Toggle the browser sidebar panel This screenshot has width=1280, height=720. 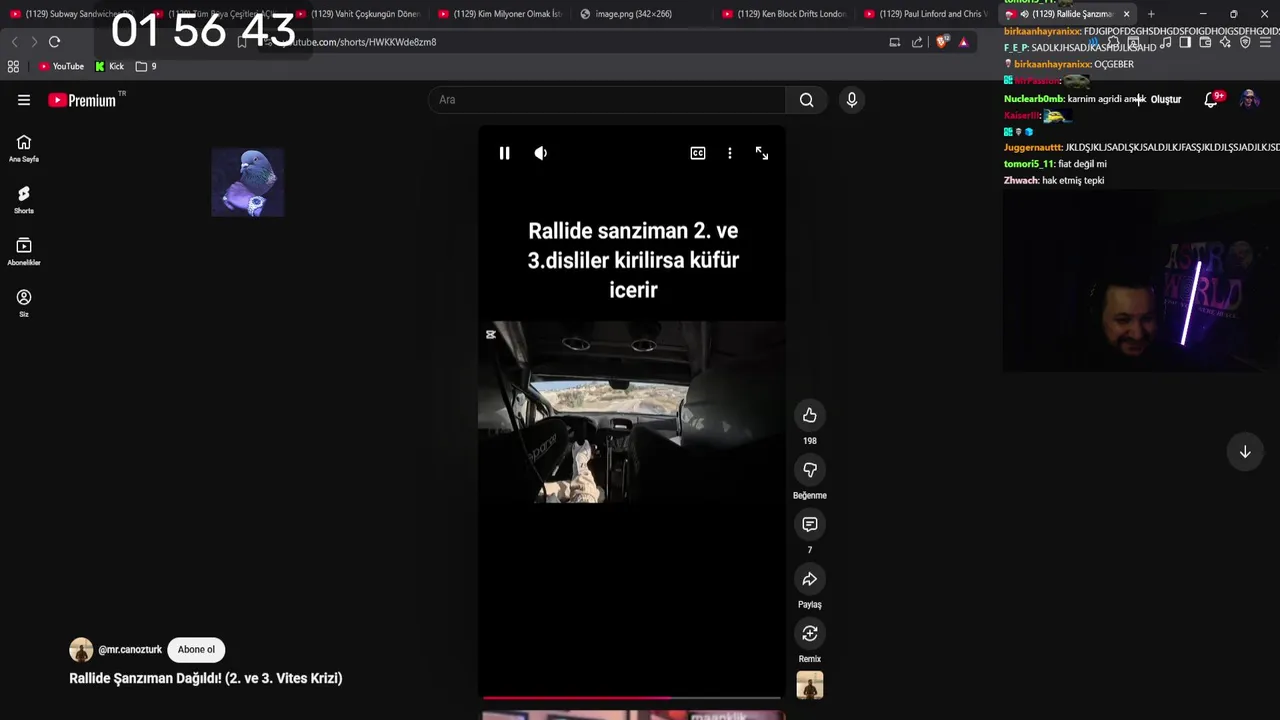(1185, 42)
